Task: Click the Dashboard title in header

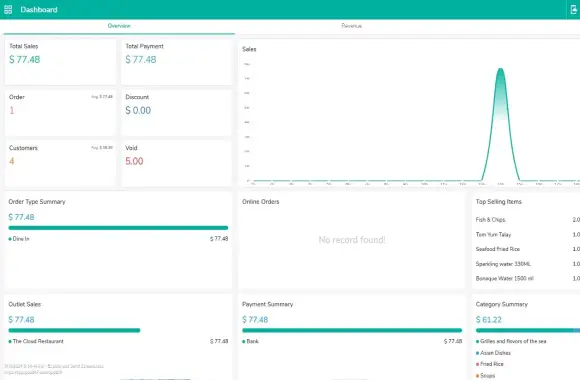Action: (x=39, y=10)
